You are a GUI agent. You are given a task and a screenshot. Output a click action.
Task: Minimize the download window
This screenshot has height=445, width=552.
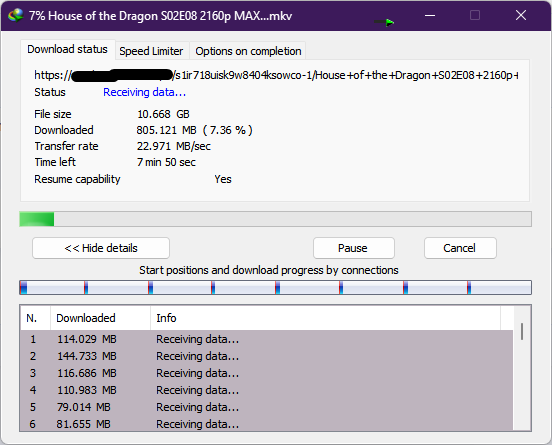tap(429, 15)
